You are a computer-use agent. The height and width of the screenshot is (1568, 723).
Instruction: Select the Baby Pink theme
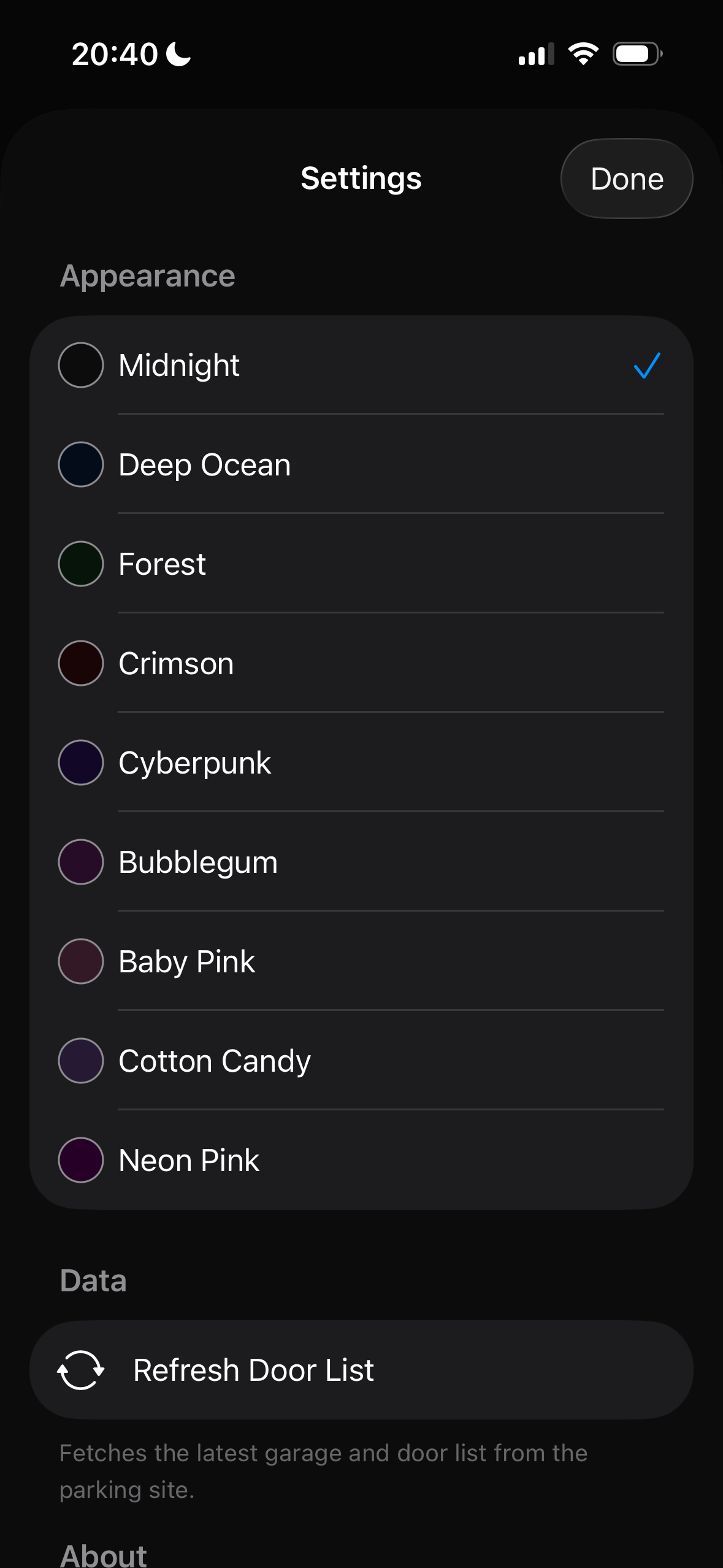pos(361,961)
